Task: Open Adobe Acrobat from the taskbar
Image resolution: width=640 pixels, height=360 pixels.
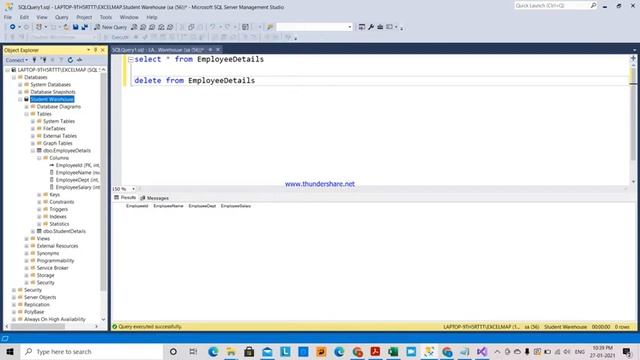Action: coord(375,351)
